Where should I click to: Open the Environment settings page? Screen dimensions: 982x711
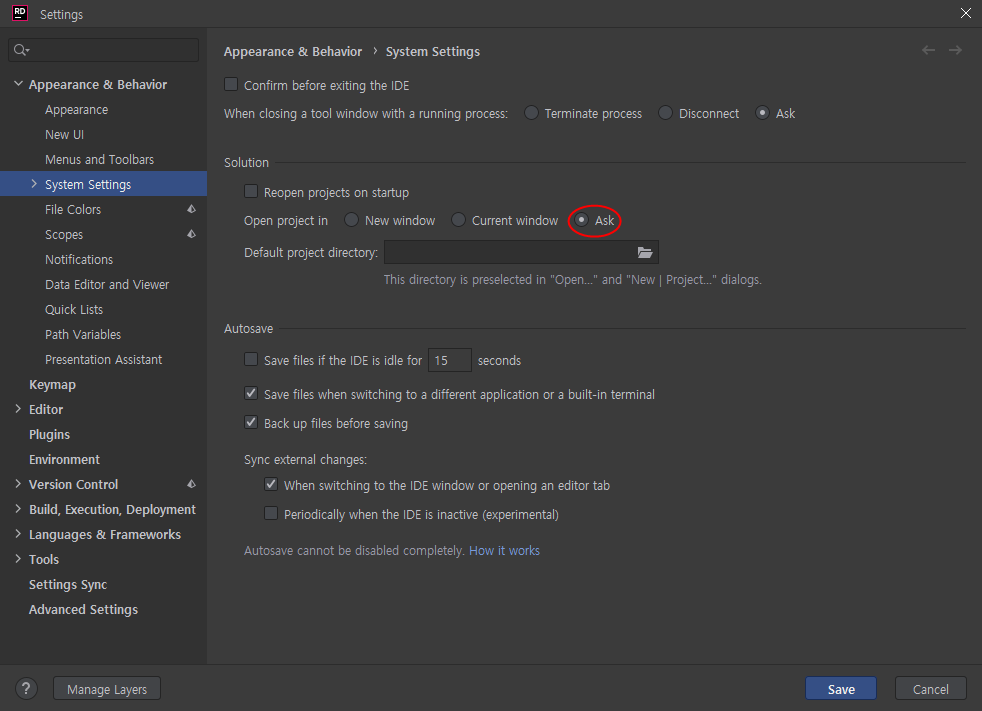click(65, 460)
